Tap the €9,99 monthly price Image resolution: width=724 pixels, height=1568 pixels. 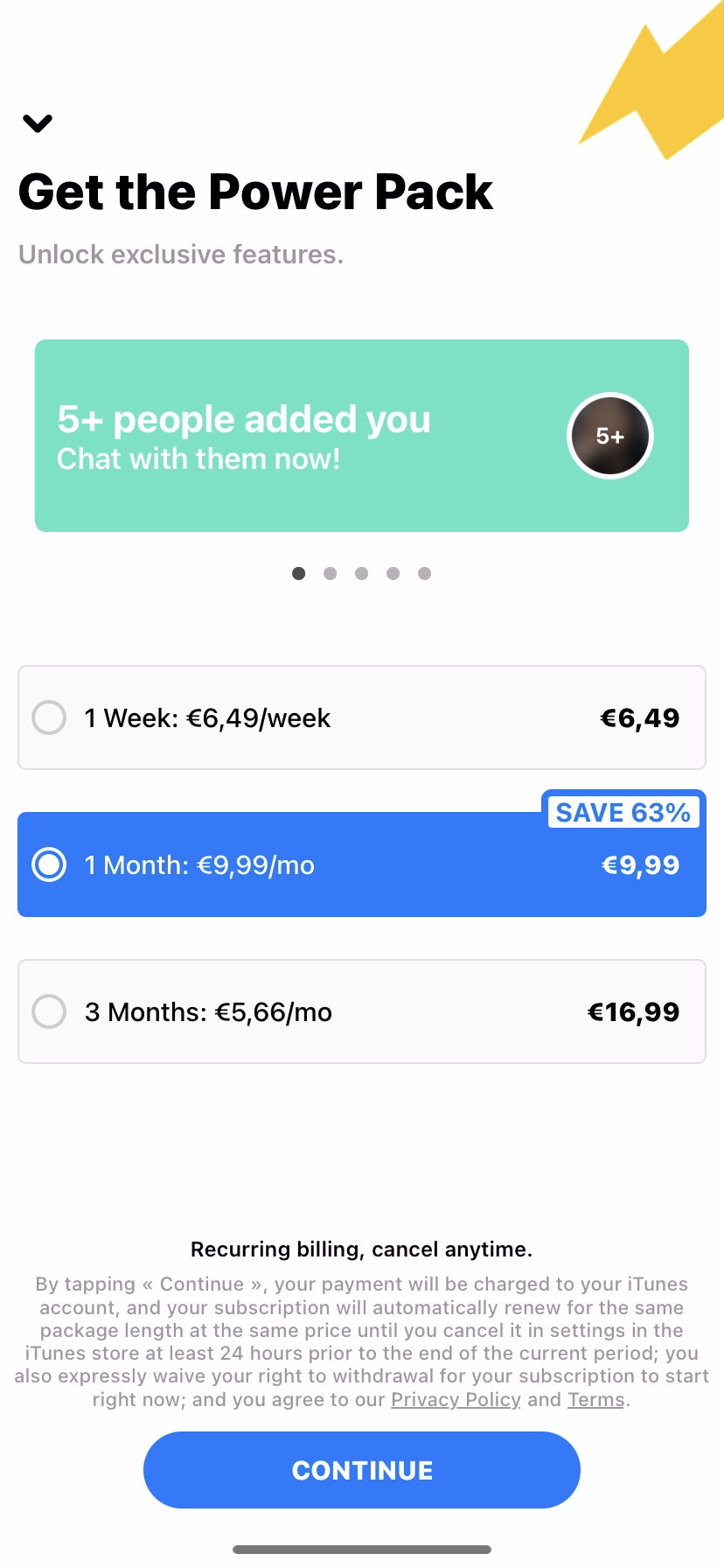(x=640, y=865)
